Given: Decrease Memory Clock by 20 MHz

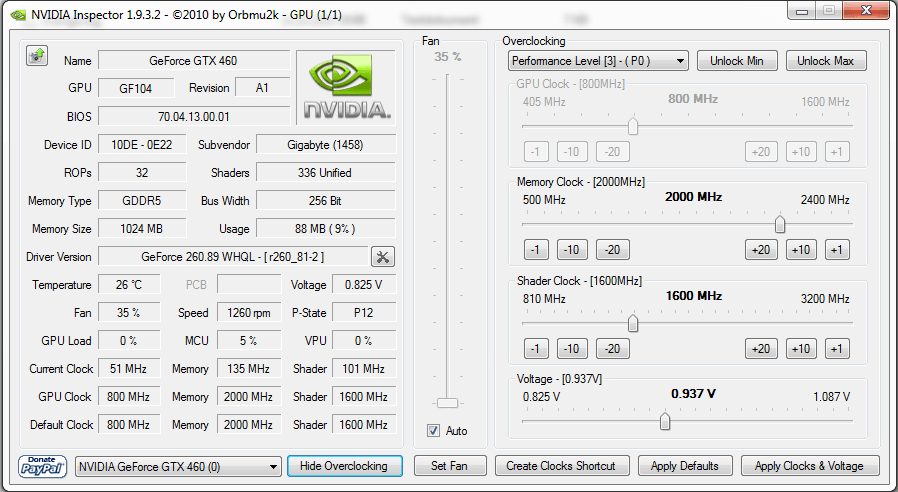Looking at the screenshot, I should point(613,250).
